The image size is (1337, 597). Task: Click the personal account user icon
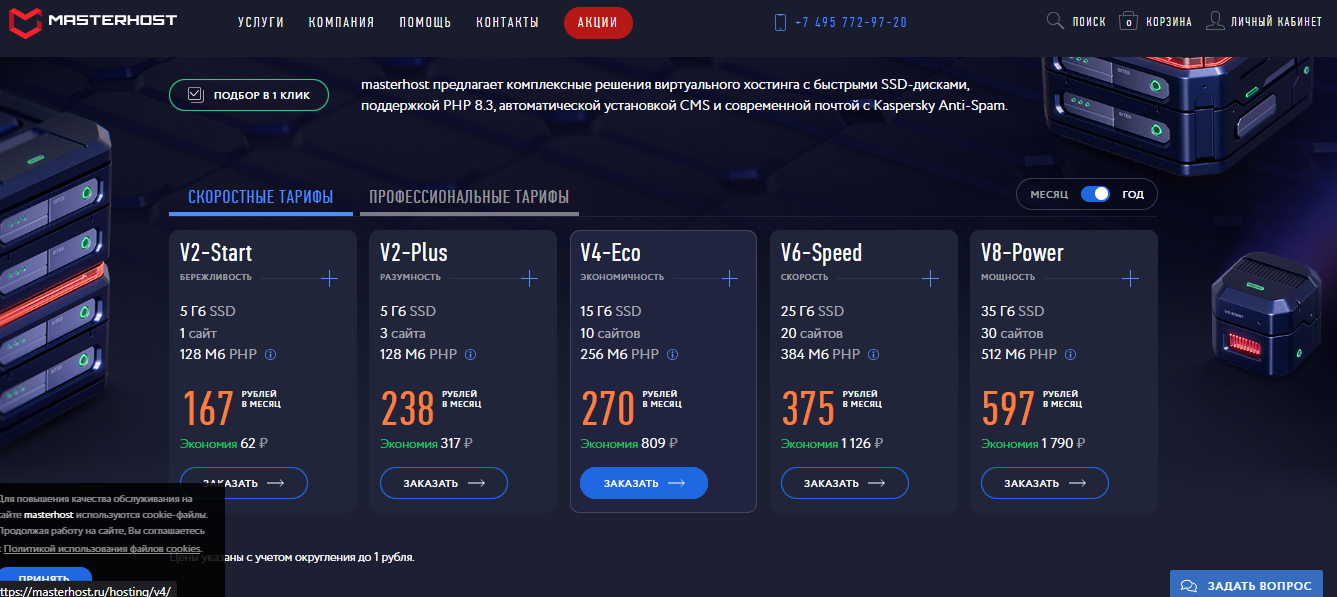point(1215,21)
